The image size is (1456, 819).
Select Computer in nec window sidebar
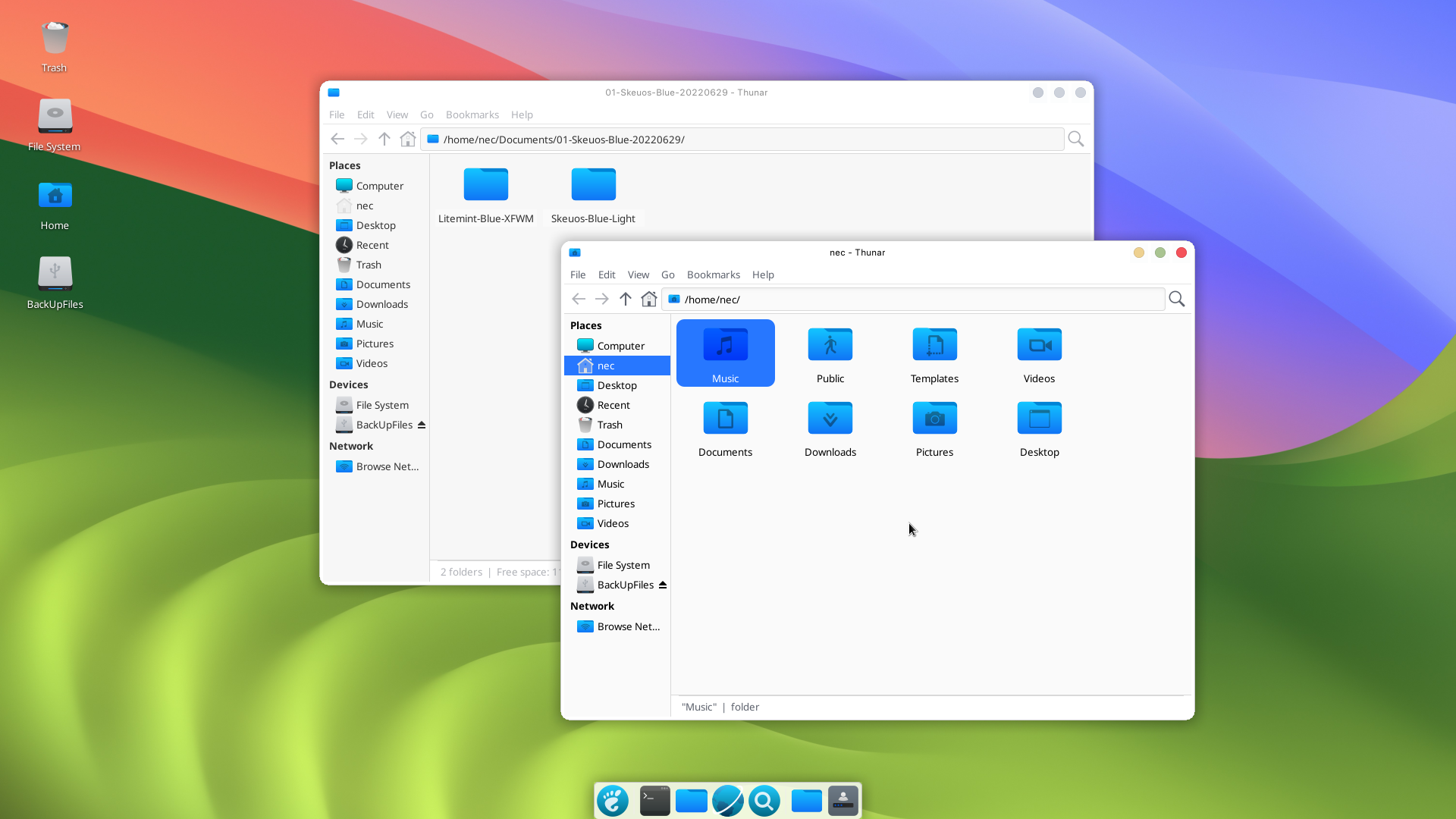617,346
